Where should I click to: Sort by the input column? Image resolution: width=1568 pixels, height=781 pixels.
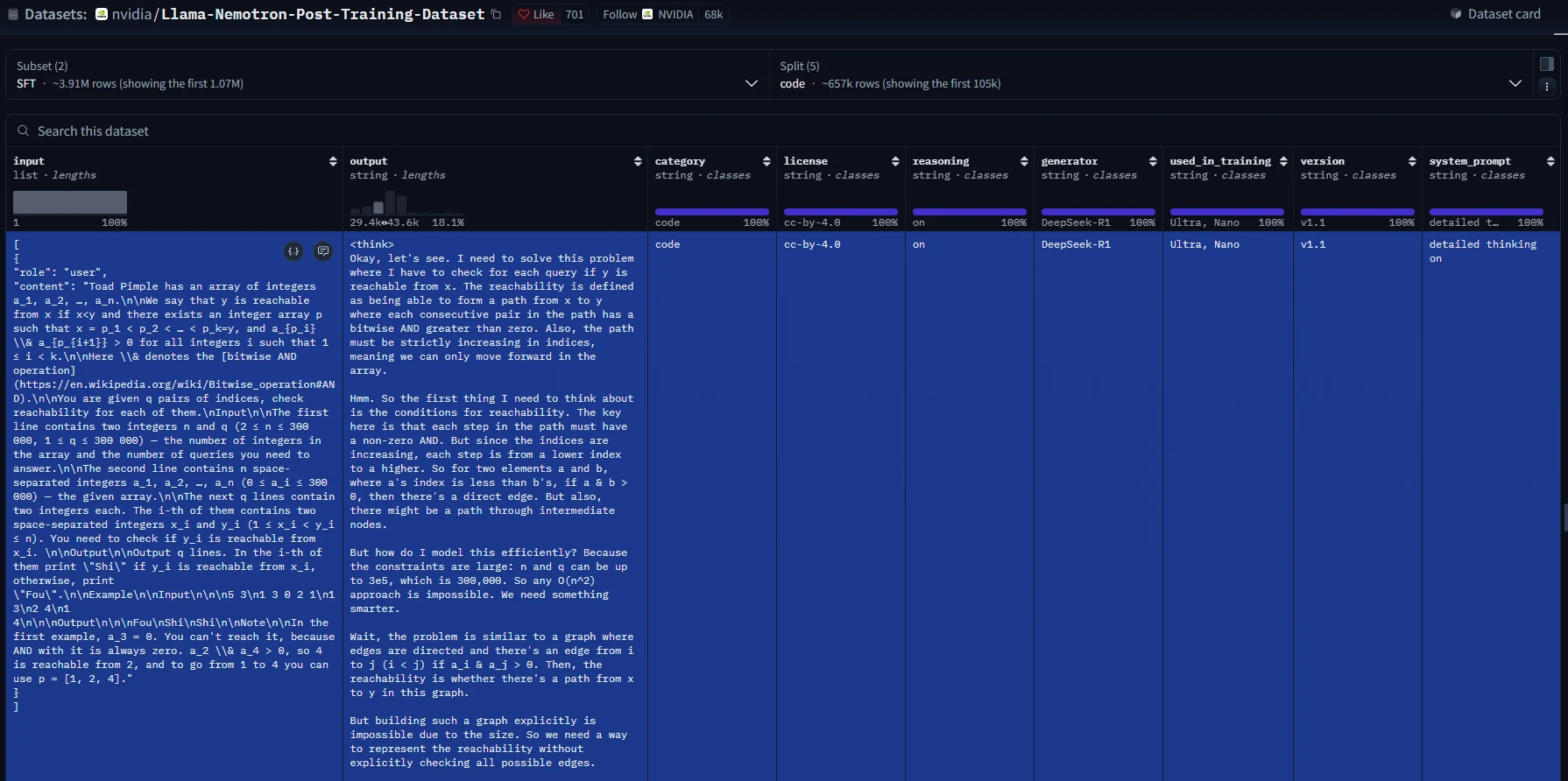(333, 162)
